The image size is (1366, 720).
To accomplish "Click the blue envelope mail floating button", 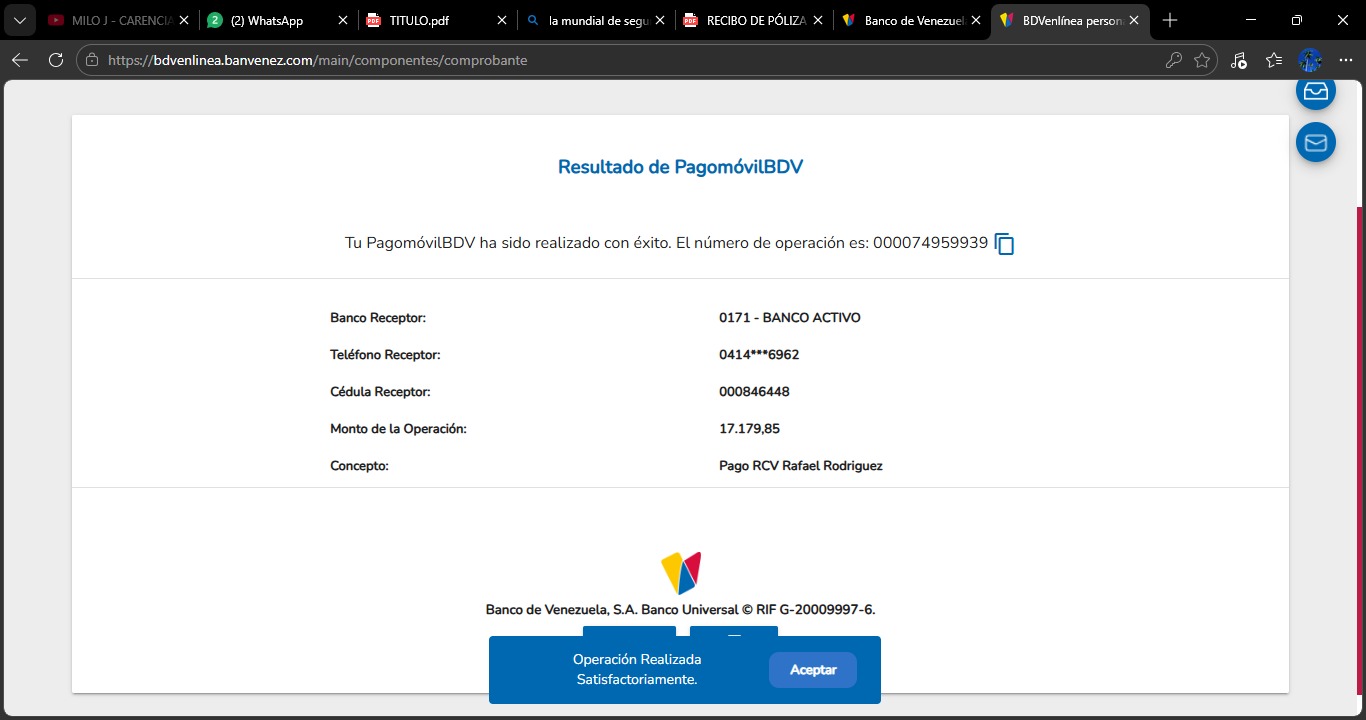I will pyautogui.click(x=1315, y=143).
